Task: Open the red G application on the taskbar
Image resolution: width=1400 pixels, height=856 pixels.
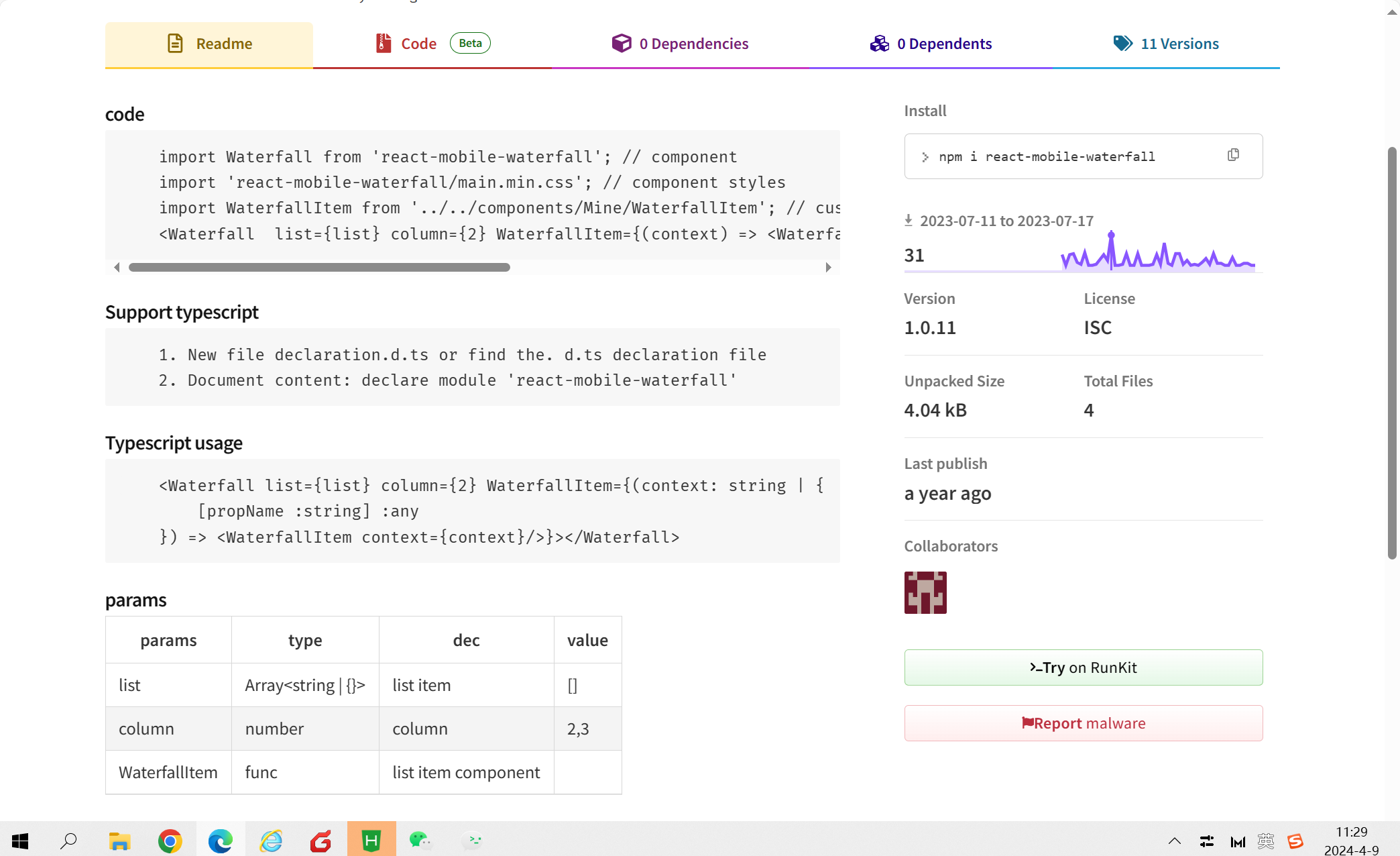Action: point(321,841)
